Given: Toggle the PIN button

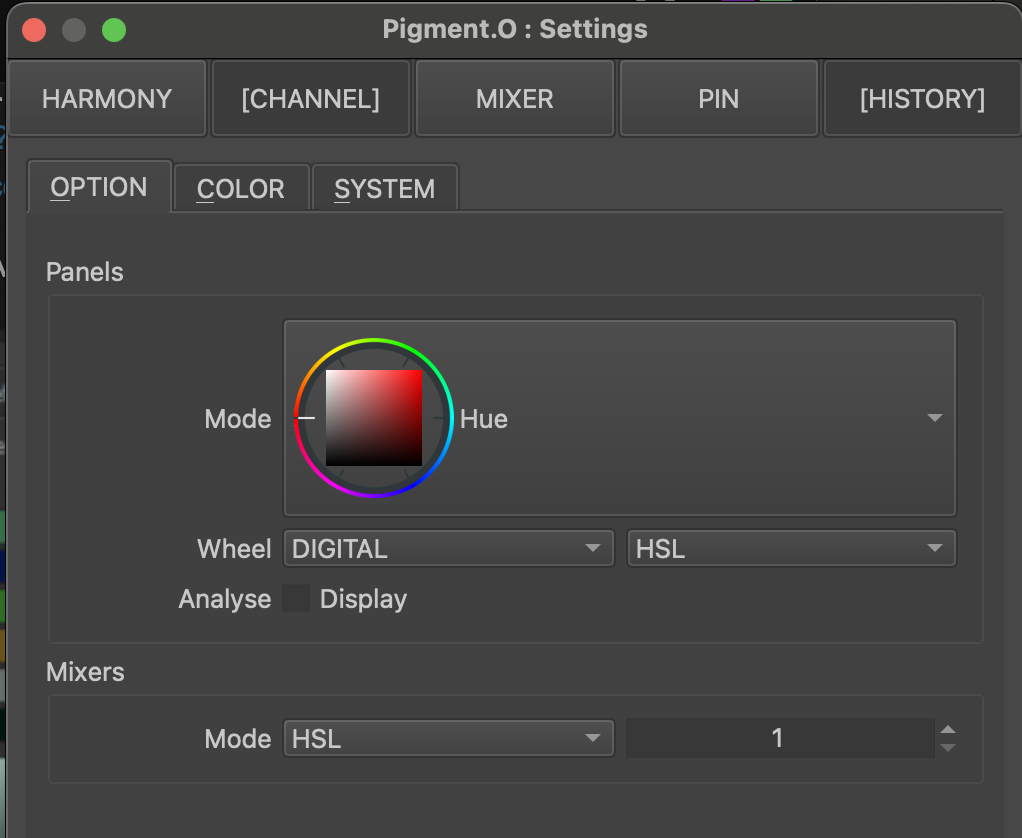Looking at the screenshot, I should tap(719, 99).
